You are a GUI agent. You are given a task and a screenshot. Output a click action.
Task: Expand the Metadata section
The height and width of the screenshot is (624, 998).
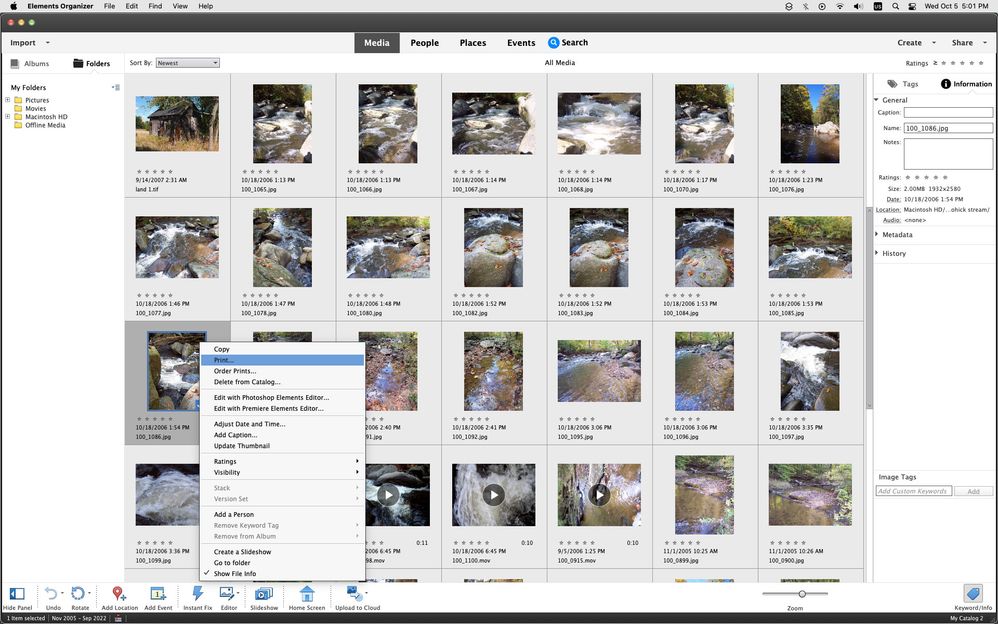click(876, 234)
